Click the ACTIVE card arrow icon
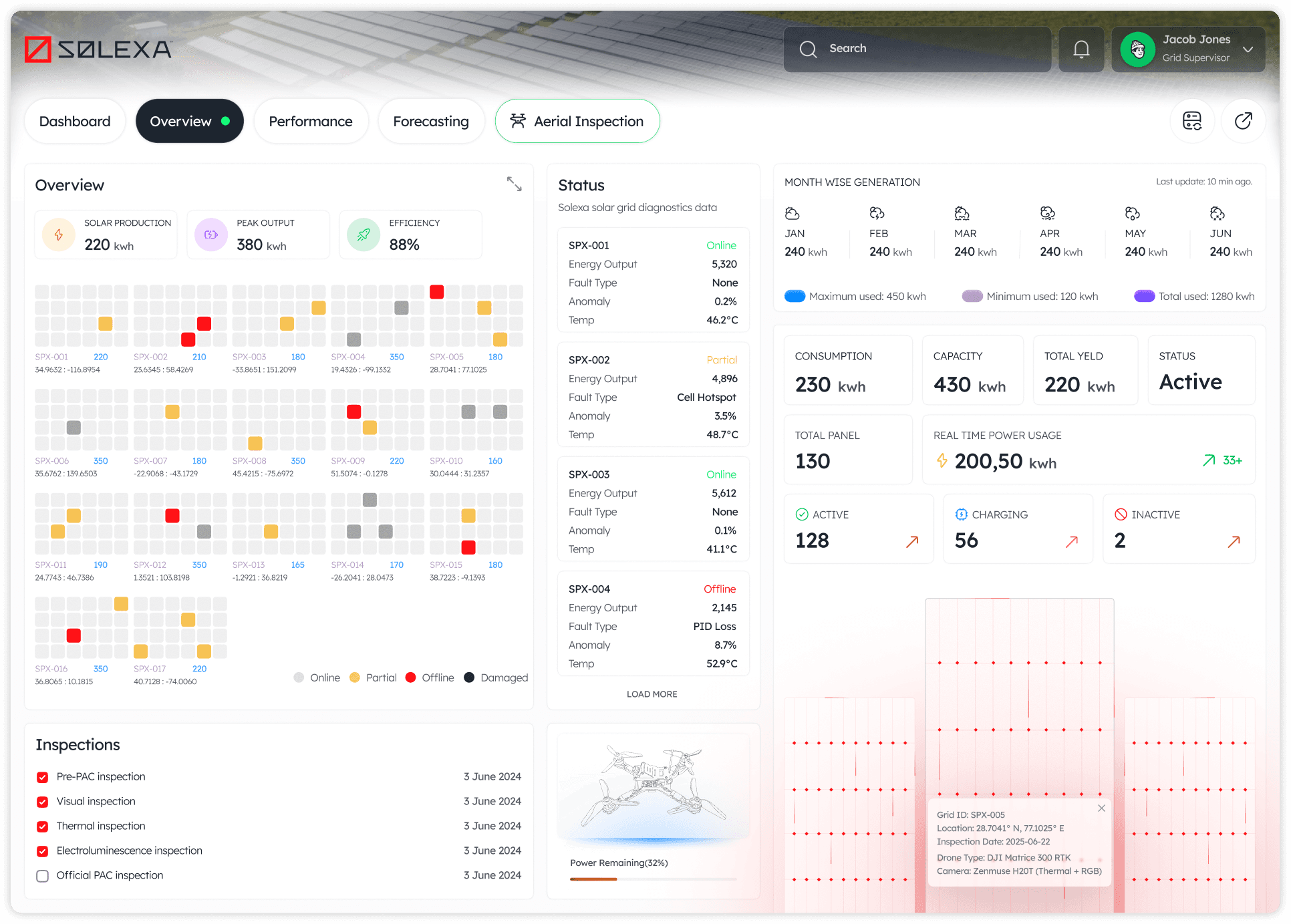This screenshot has height=924, width=1291. tap(911, 541)
